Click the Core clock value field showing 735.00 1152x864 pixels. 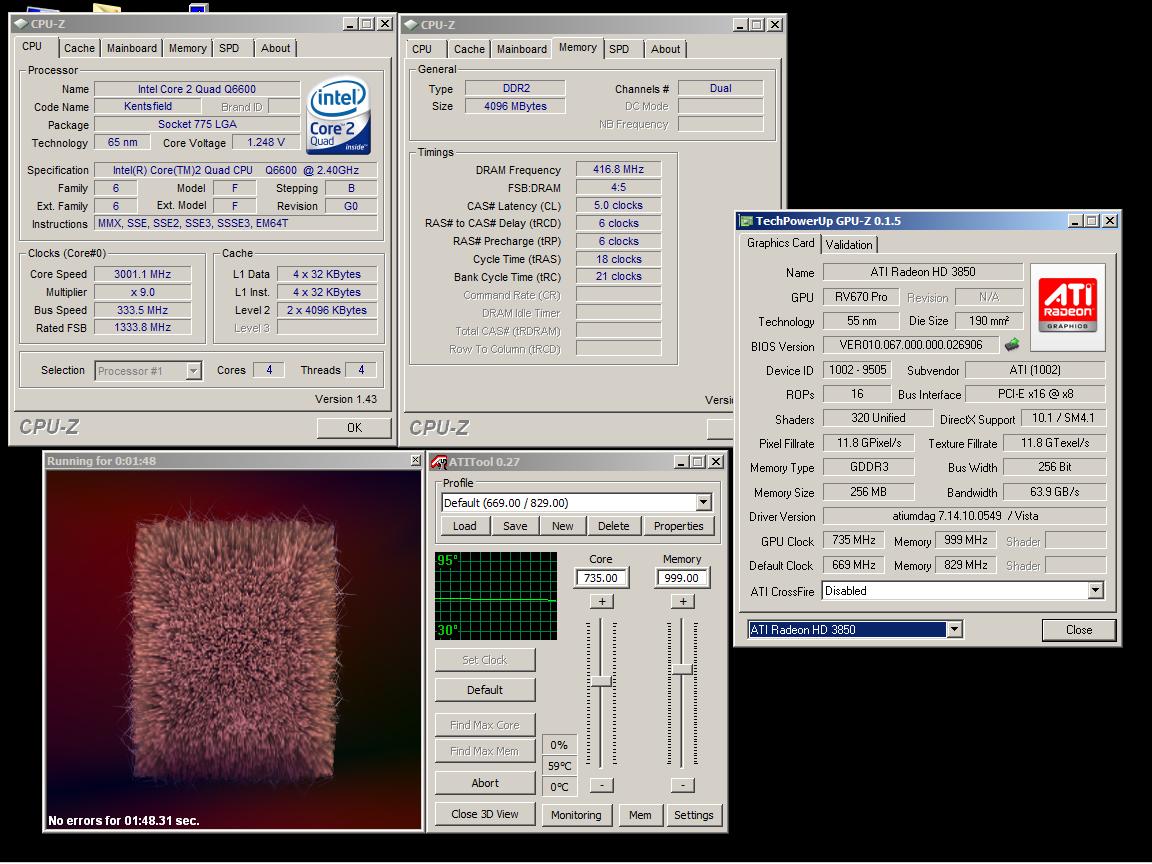tap(601, 578)
